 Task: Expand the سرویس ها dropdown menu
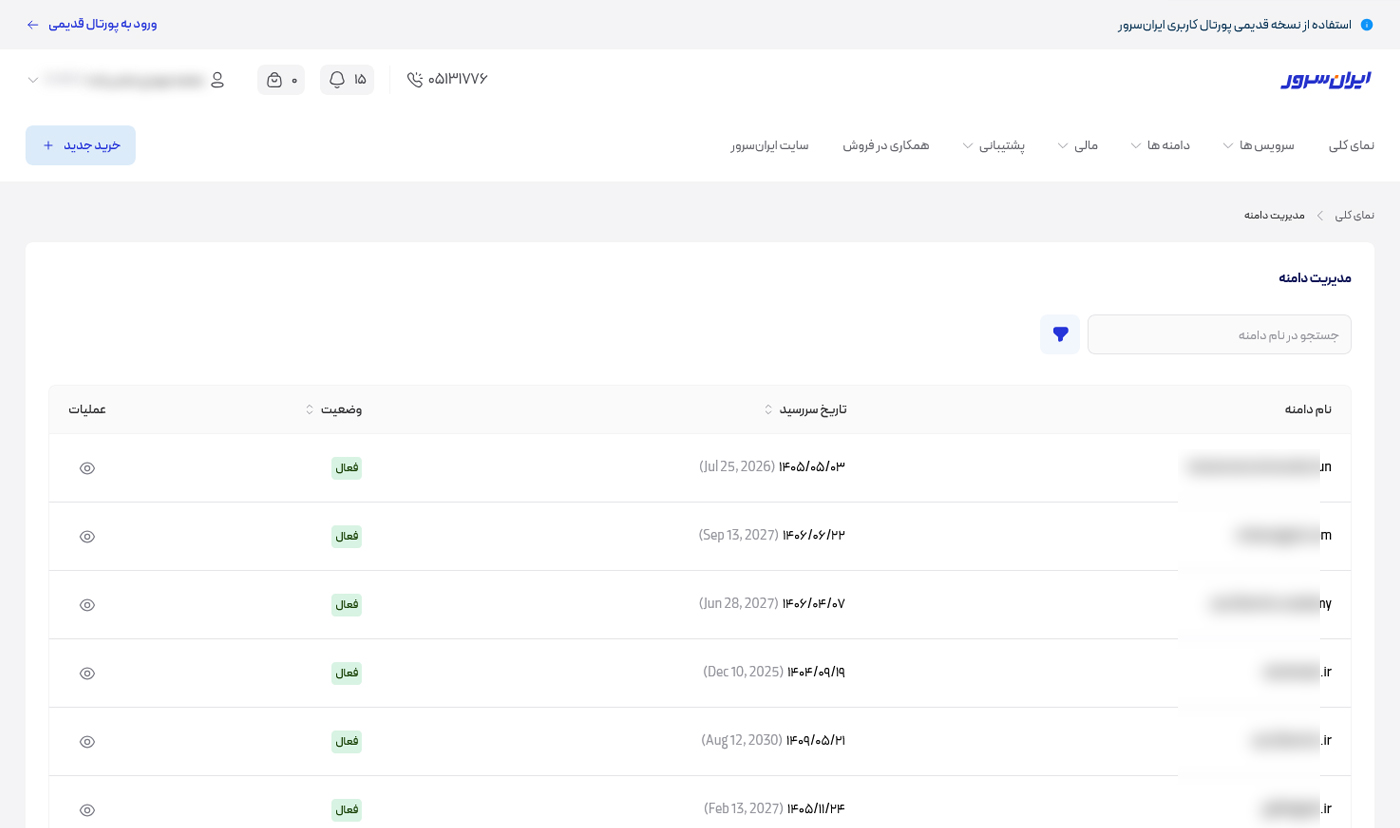pos(1258,145)
